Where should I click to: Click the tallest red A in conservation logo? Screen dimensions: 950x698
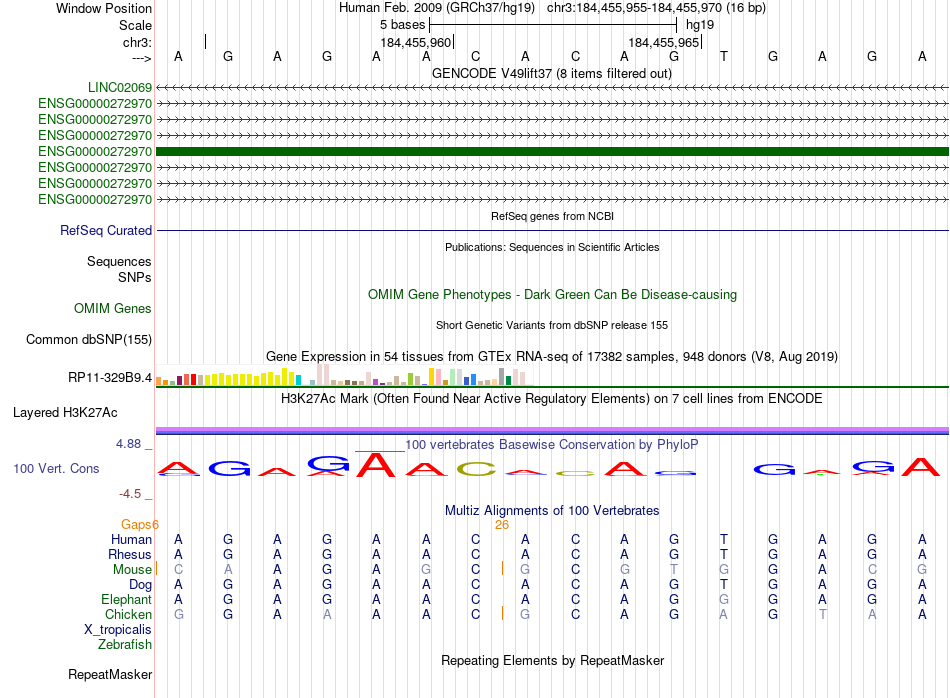pos(376,465)
